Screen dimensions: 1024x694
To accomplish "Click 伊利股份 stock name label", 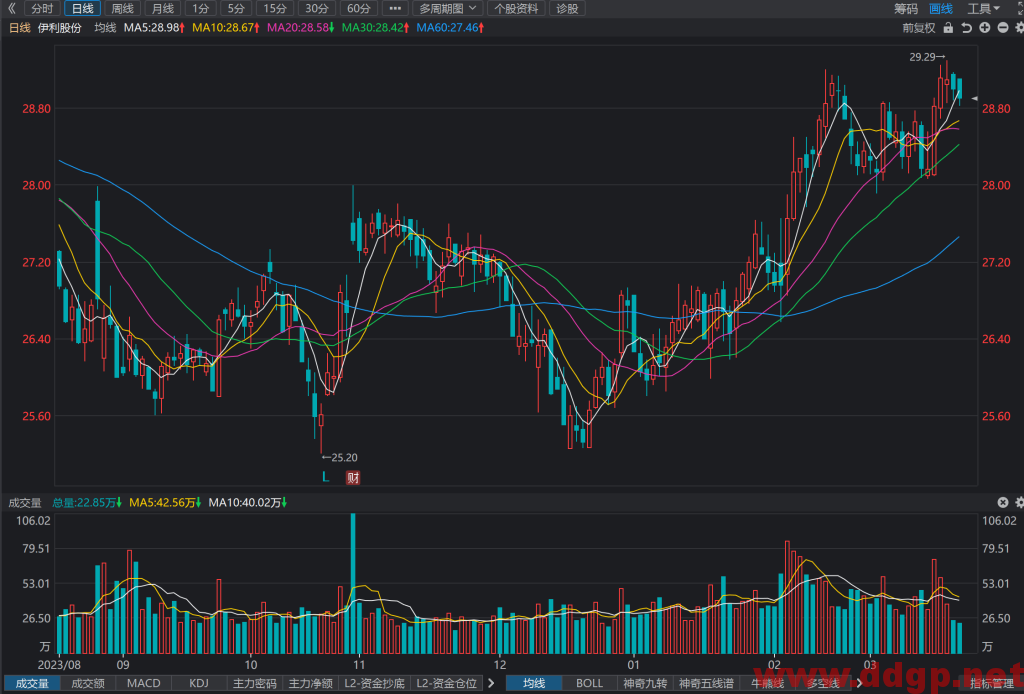I will point(60,27).
